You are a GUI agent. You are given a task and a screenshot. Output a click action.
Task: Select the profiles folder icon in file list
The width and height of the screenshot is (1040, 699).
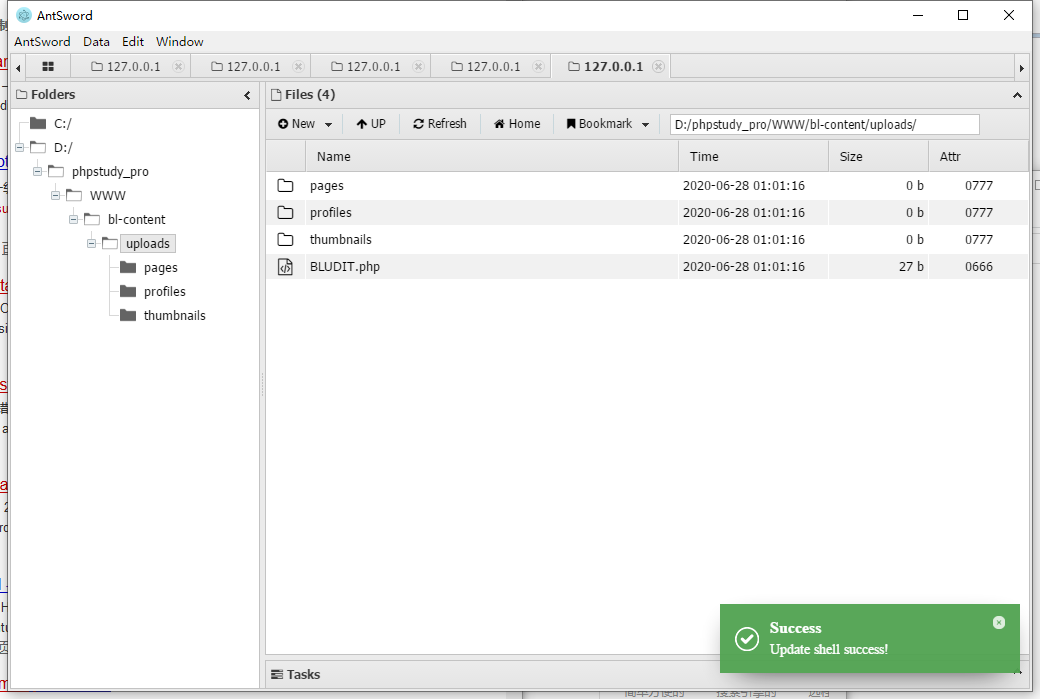285,212
